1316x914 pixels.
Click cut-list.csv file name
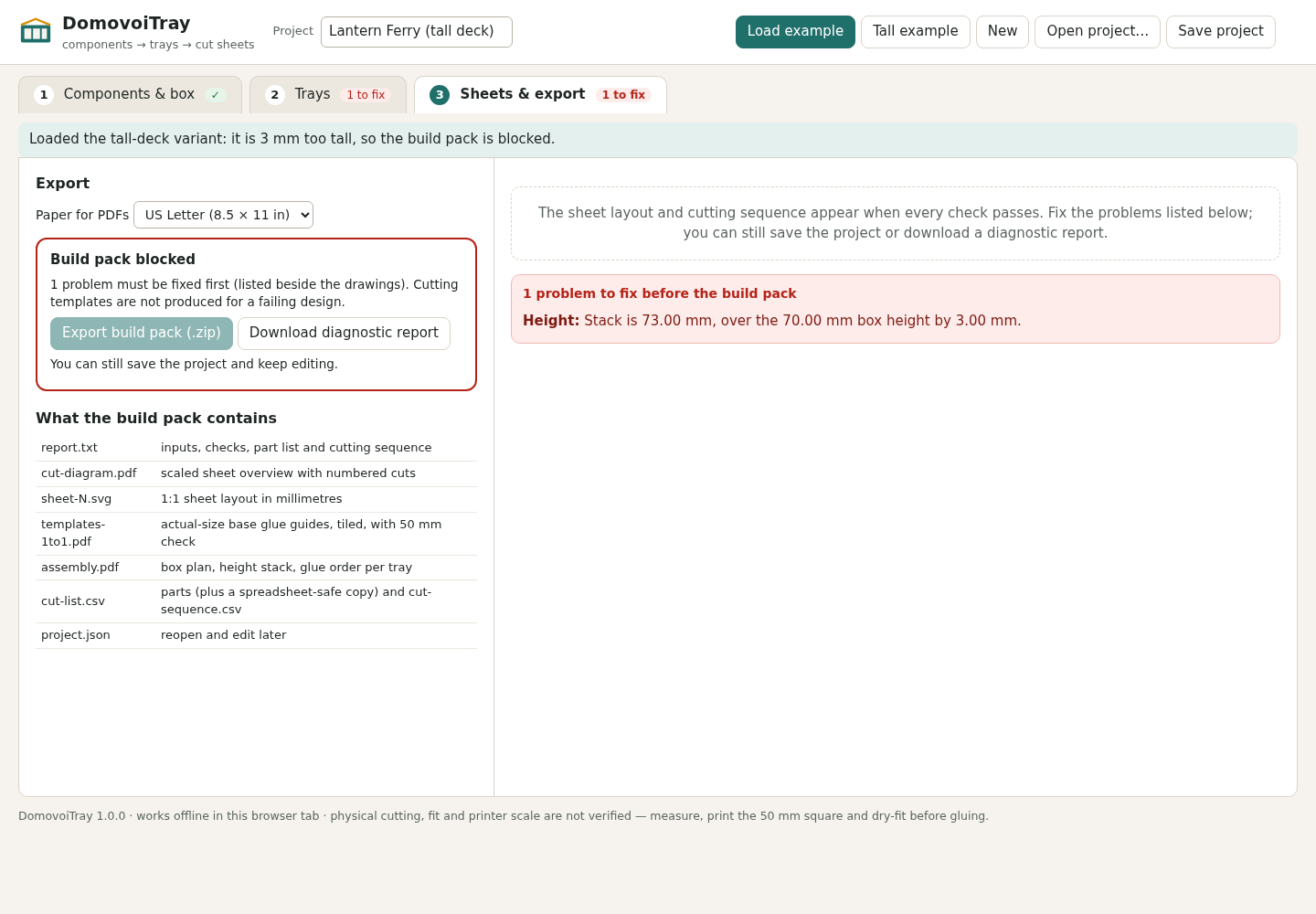[73, 601]
